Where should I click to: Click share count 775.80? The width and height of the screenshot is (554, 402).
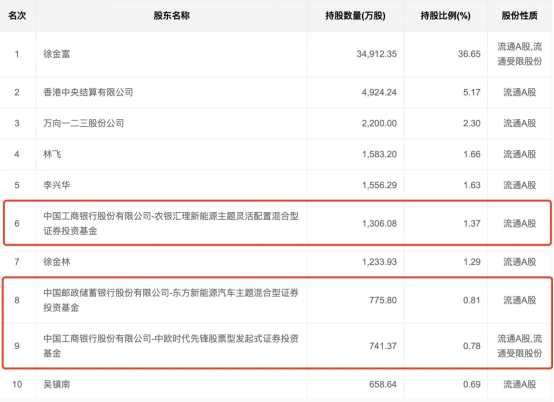click(383, 300)
